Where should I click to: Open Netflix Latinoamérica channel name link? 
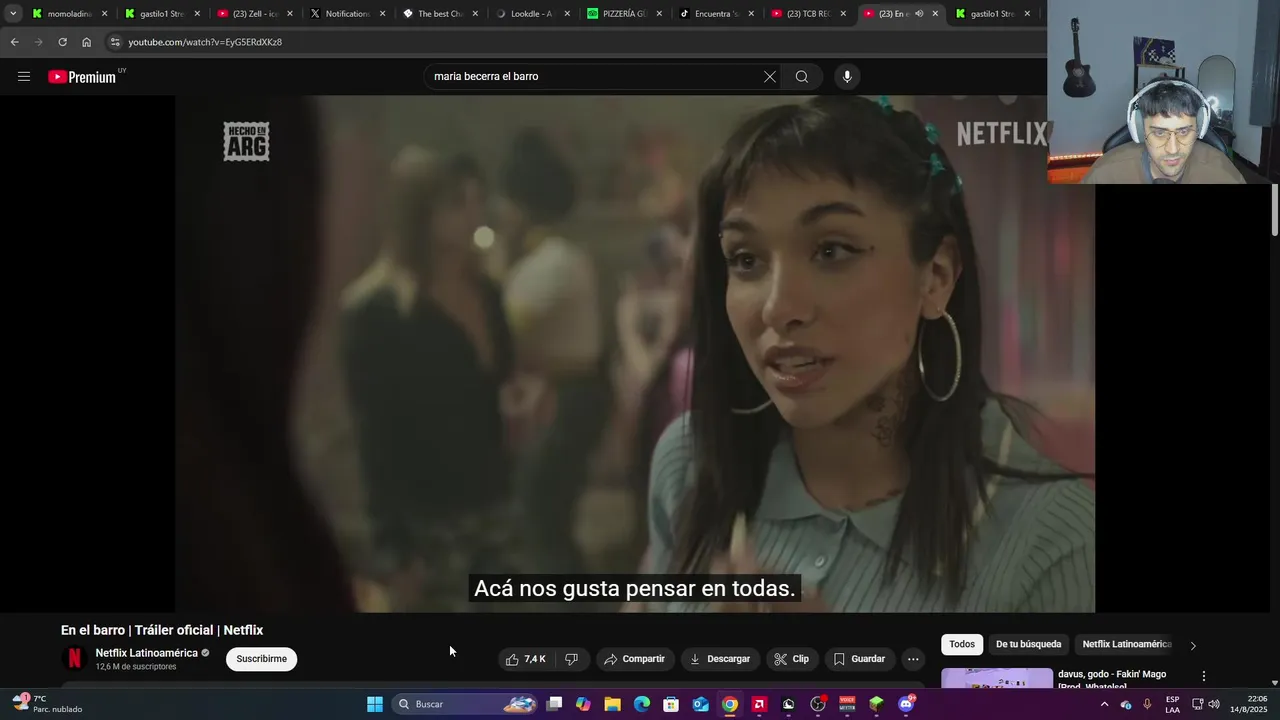tap(147, 653)
